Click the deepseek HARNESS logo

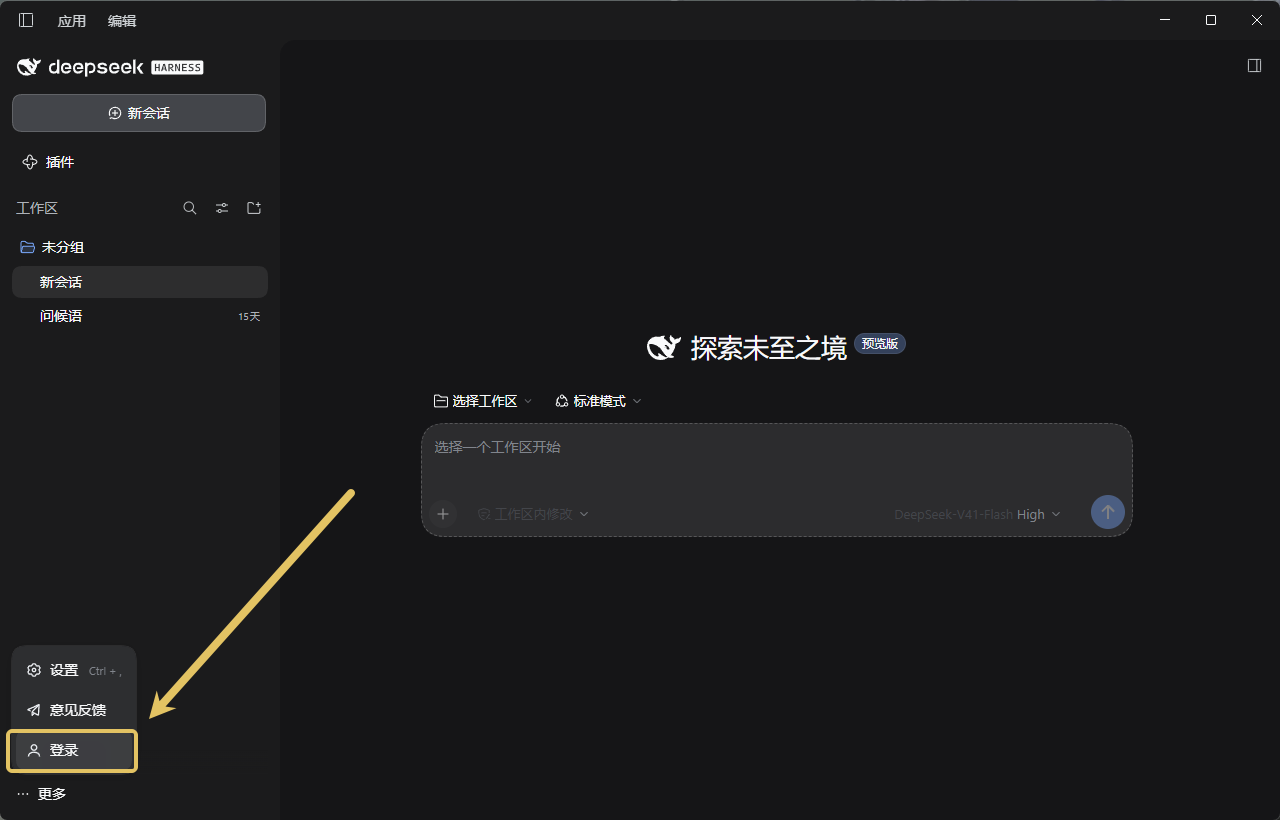(110, 67)
